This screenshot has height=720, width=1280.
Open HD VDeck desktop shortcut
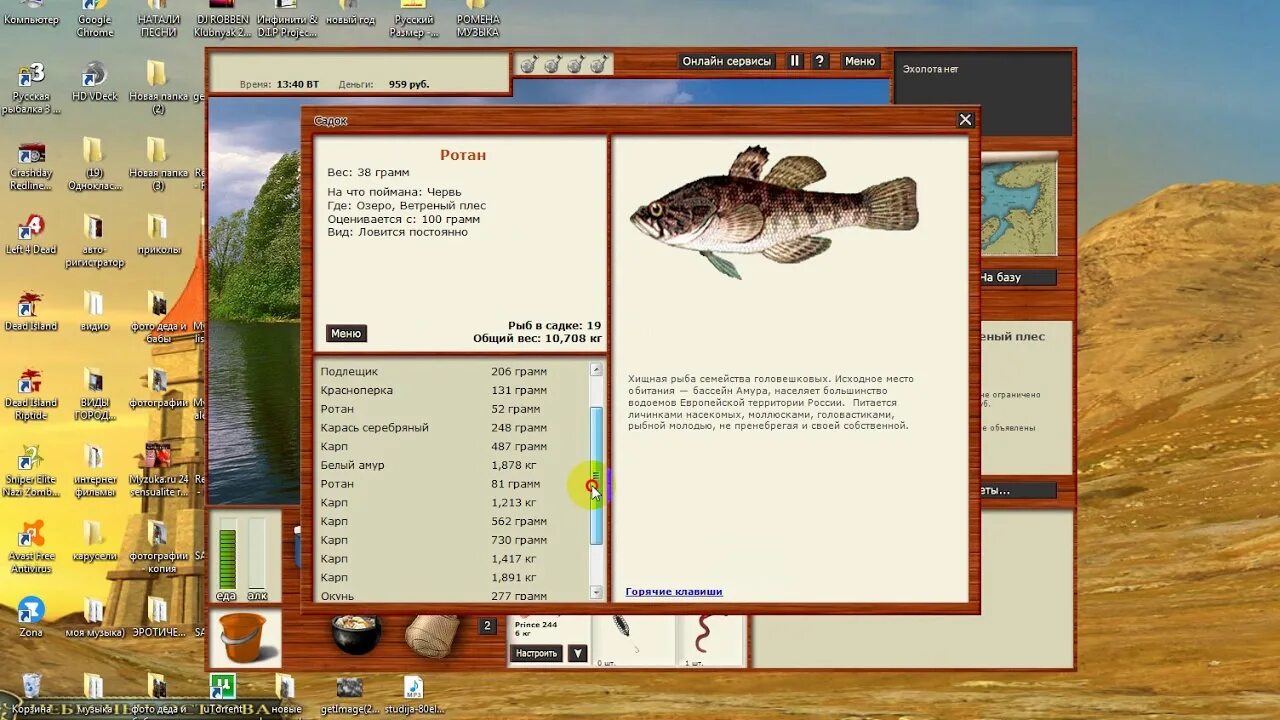click(95, 82)
